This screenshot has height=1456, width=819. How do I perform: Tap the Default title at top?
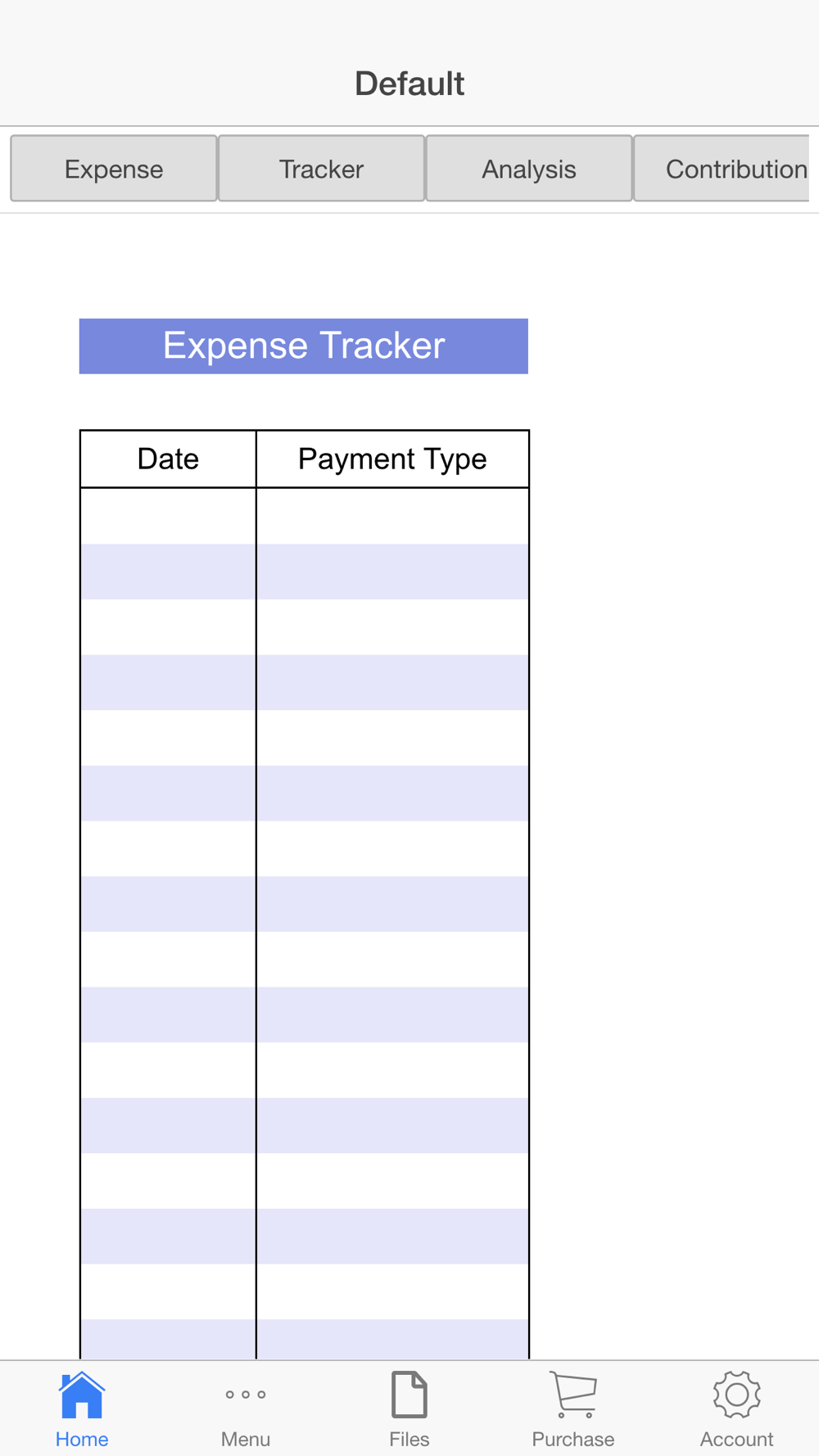point(409,84)
